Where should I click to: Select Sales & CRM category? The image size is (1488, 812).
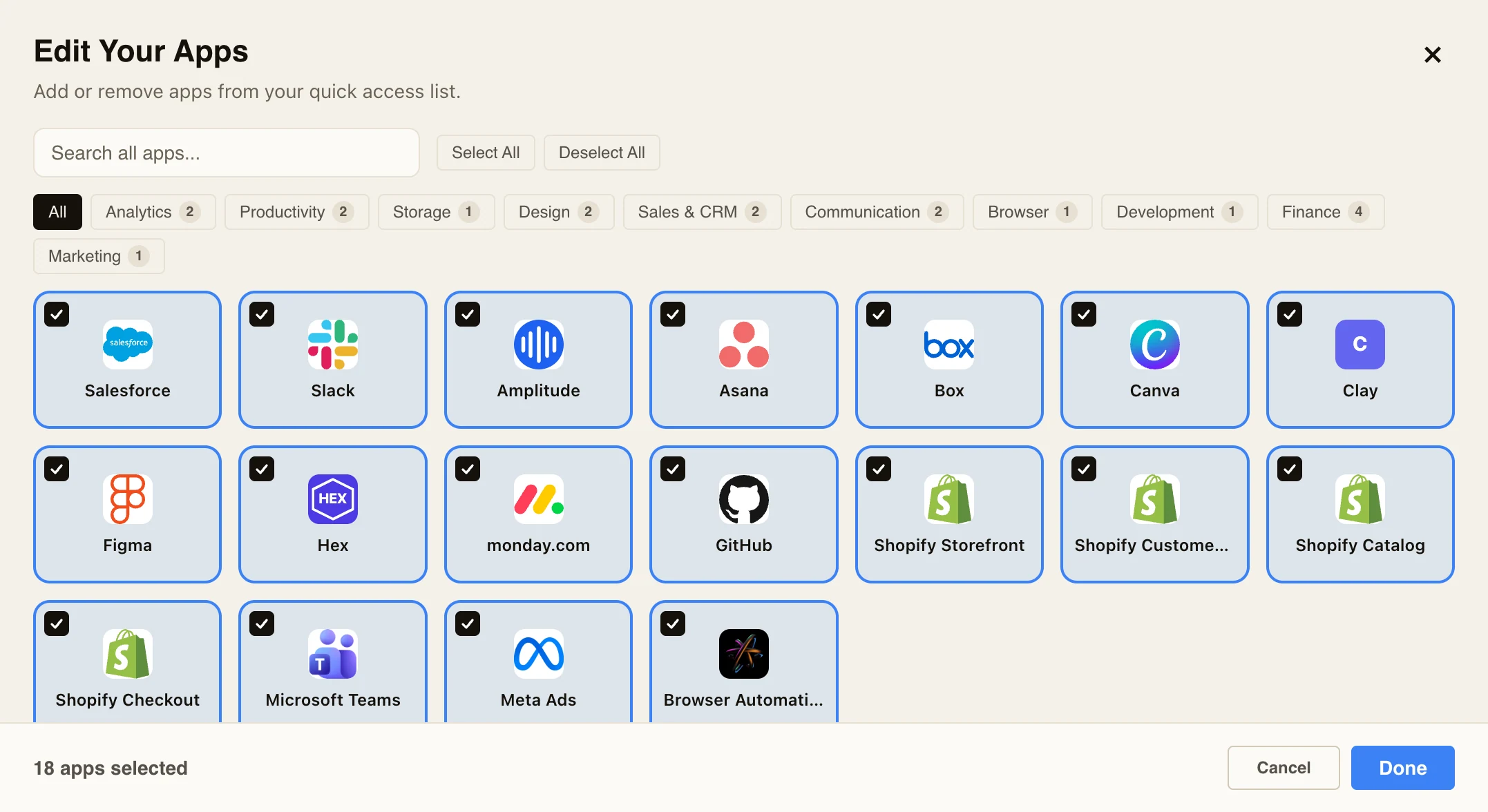point(702,212)
